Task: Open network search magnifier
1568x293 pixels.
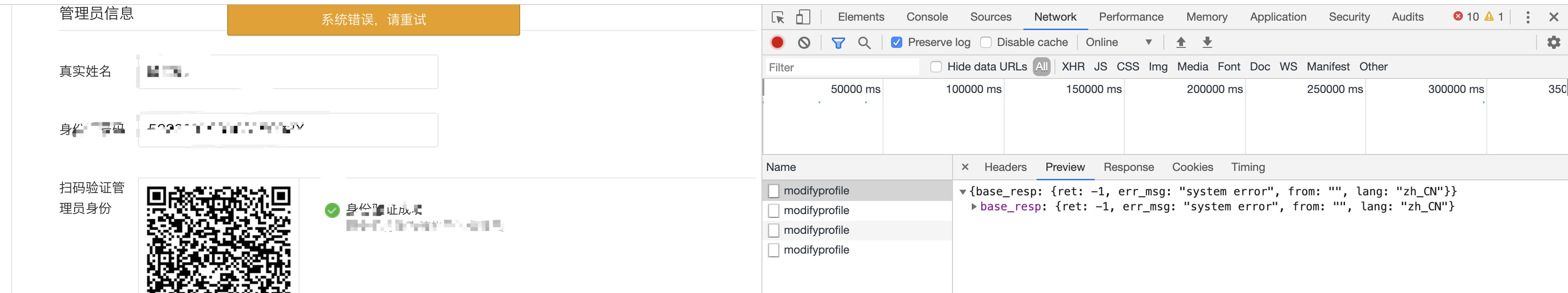Action: pos(864,43)
